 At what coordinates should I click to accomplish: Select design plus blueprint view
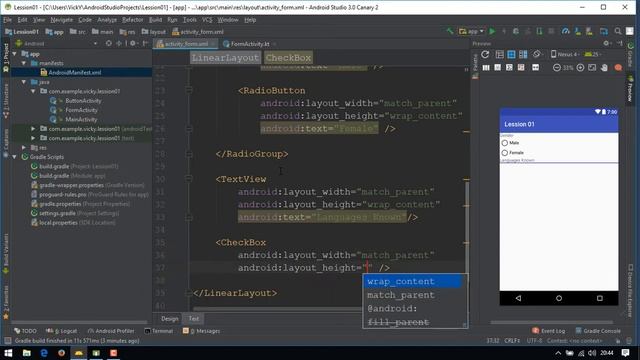pos(523,54)
